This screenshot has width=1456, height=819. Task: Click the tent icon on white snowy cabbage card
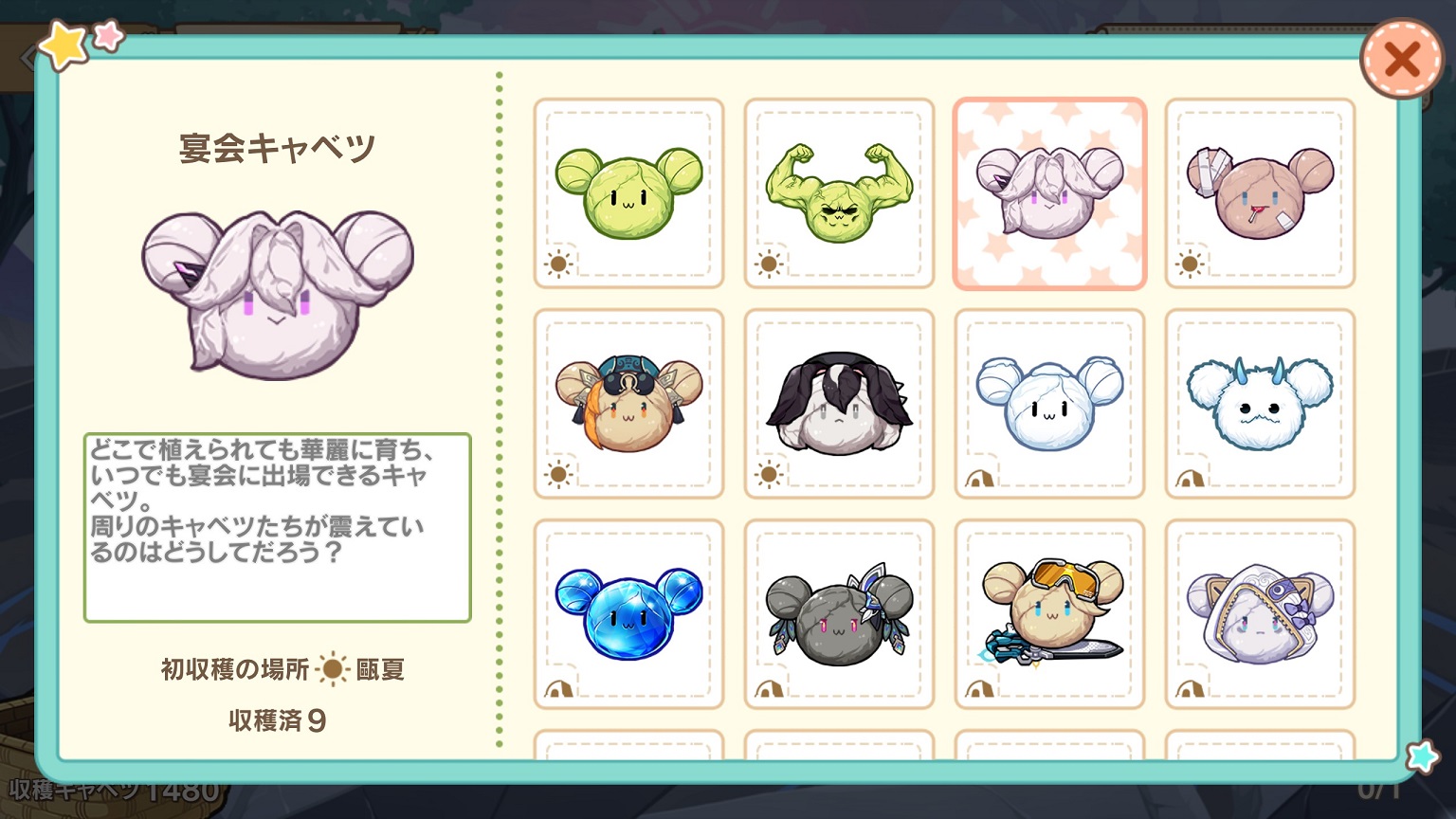point(979,478)
